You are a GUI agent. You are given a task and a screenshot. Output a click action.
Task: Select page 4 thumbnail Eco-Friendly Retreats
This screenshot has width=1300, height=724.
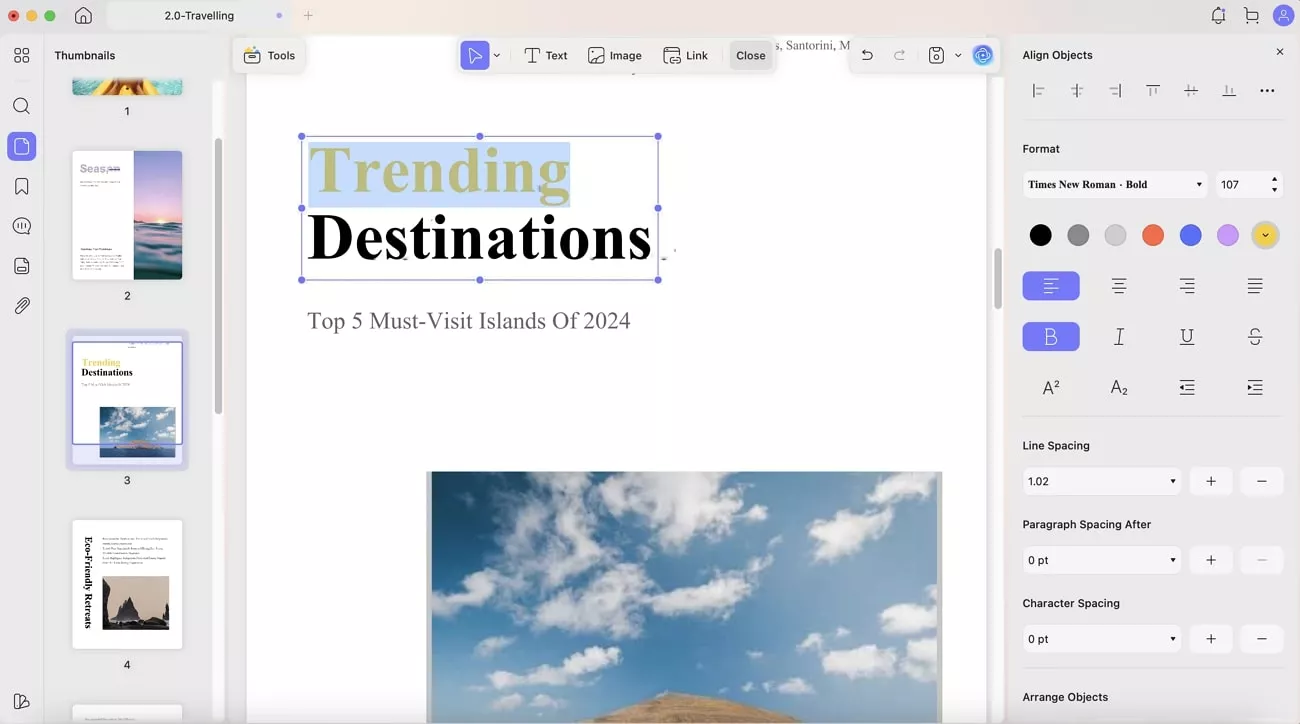[x=127, y=584]
